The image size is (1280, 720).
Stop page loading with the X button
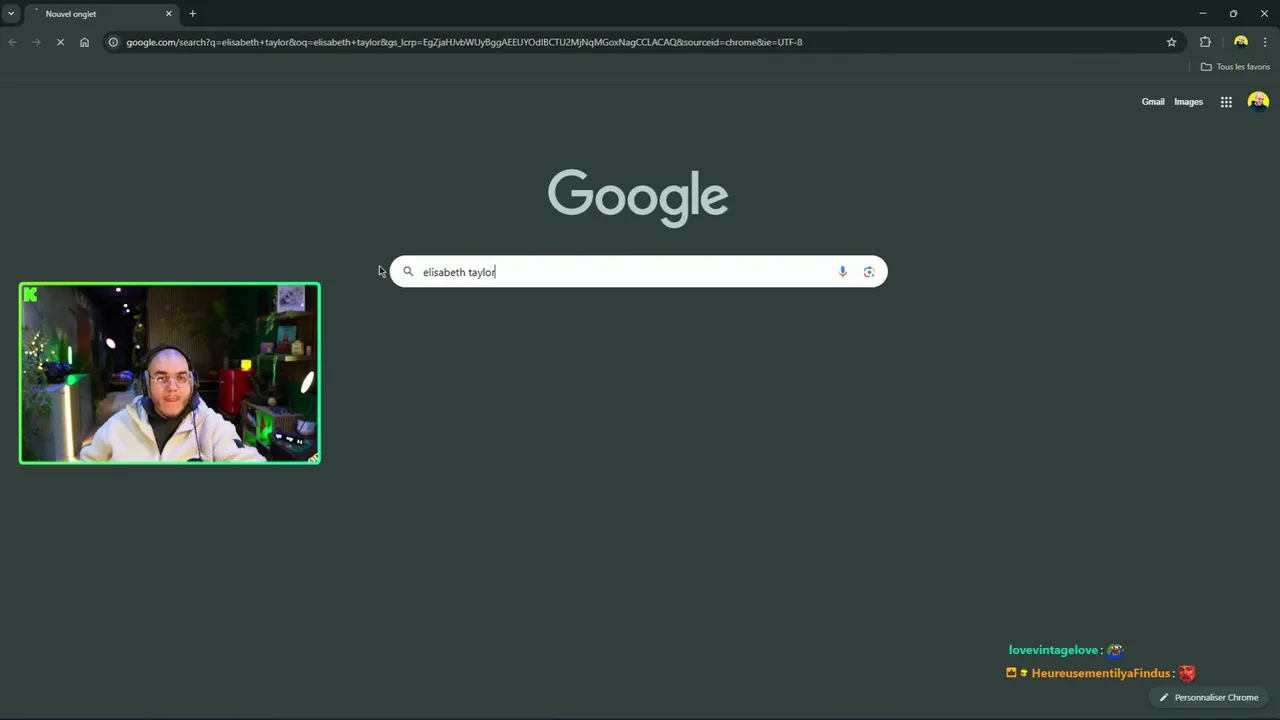point(60,42)
